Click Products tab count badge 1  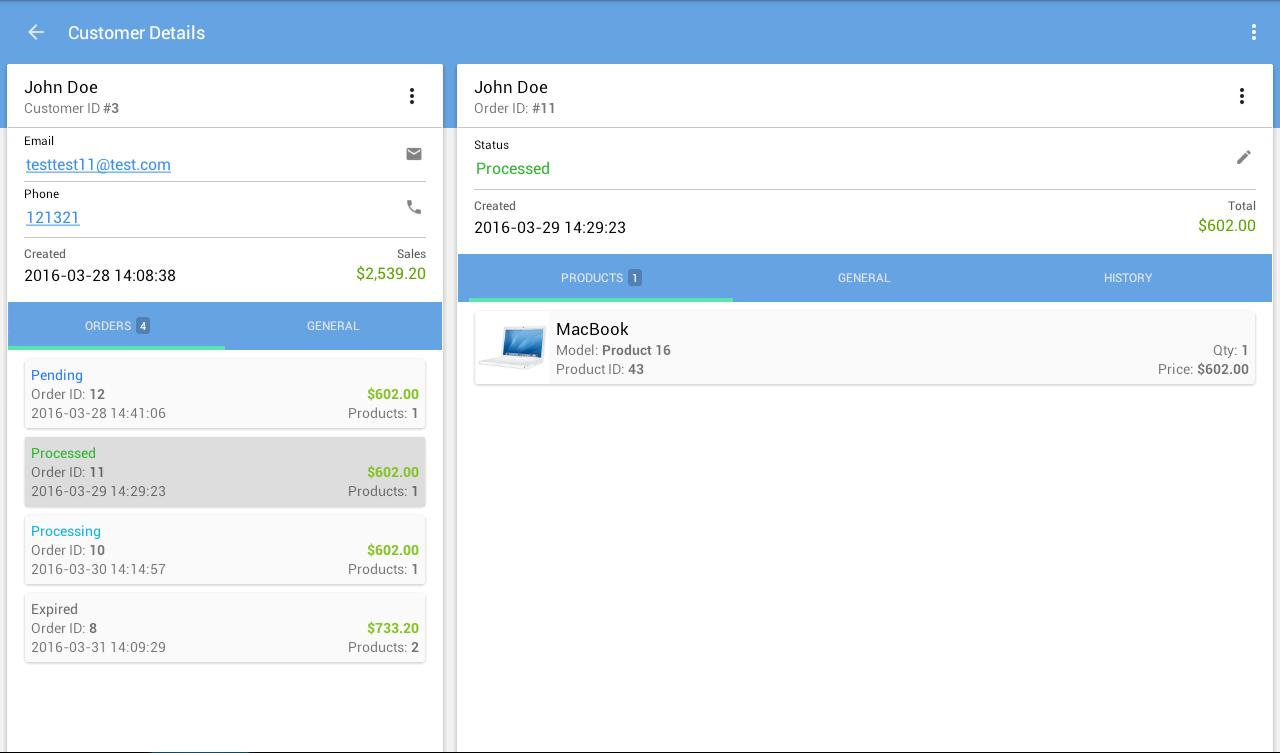click(635, 278)
